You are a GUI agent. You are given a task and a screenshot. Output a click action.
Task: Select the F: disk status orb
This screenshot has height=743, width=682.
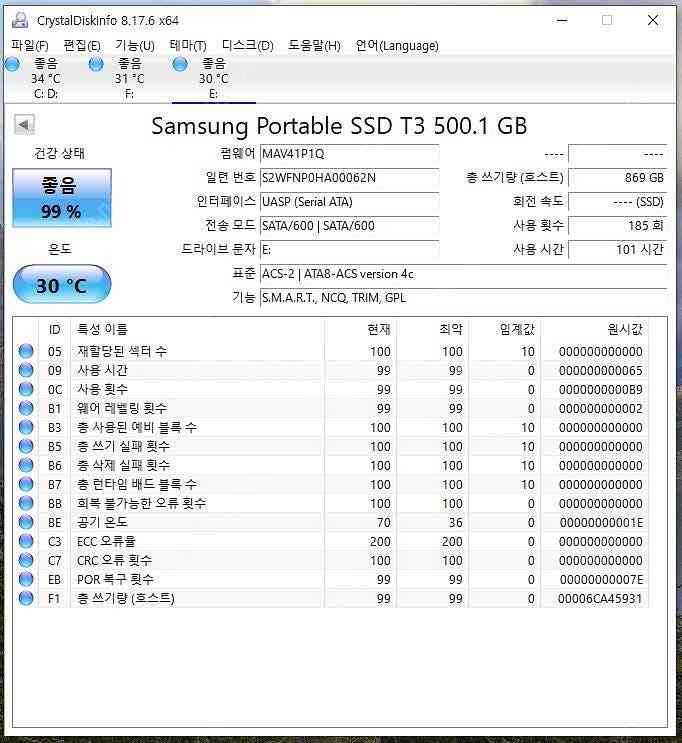click(96, 64)
